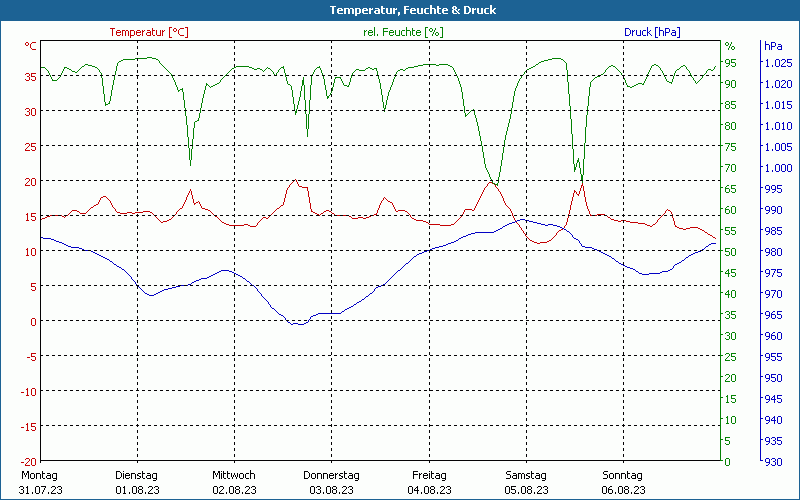
Task: Click the 'Freitag' day label
Action: click(429, 475)
